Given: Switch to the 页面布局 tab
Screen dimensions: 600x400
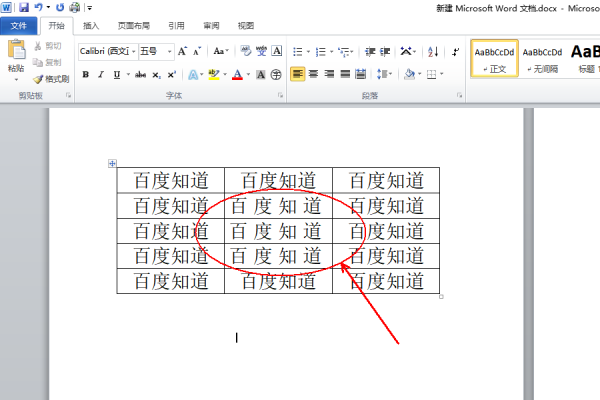Looking at the screenshot, I should (x=134, y=26).
